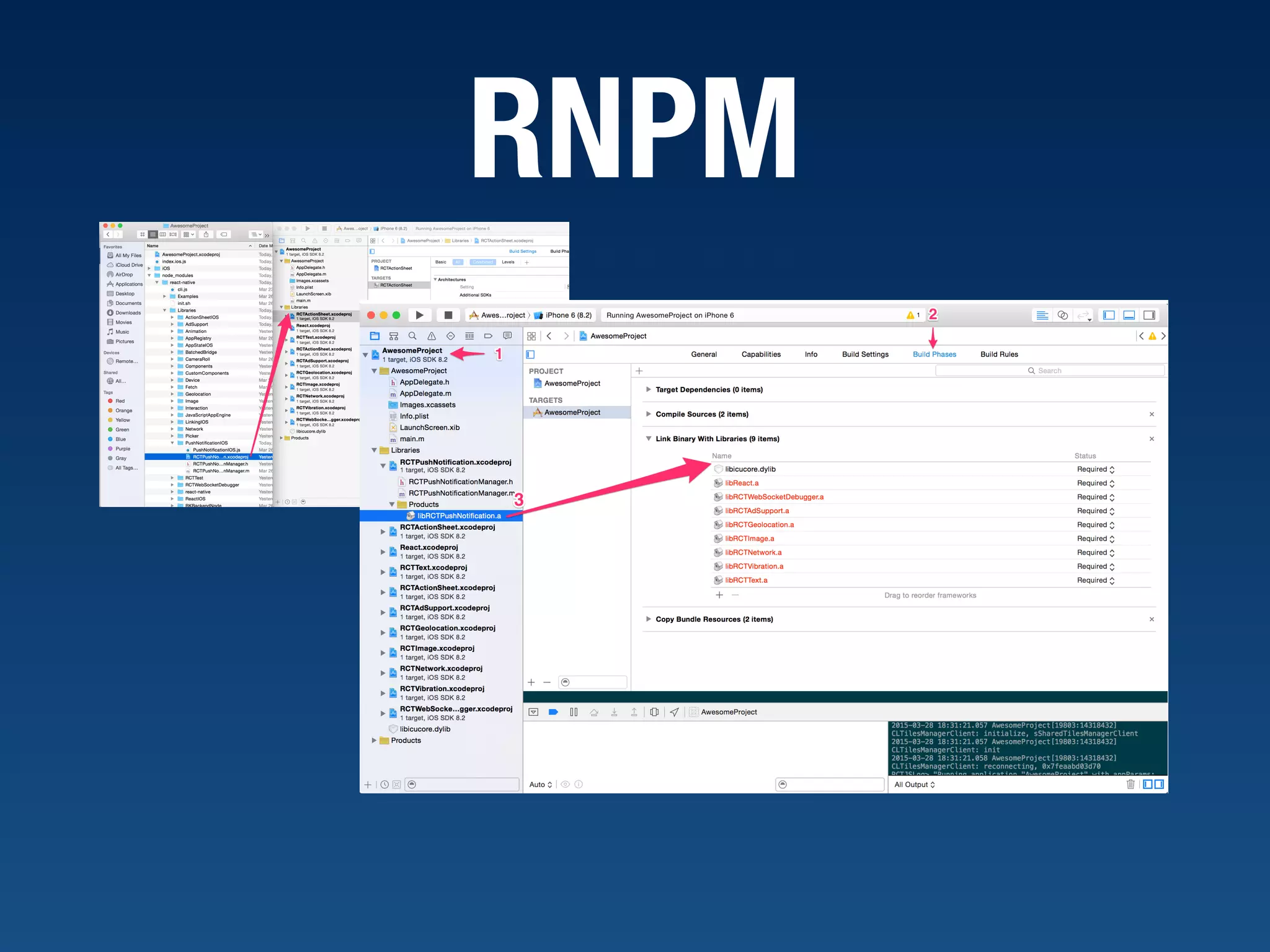
Task: Click the step over icon in debug bar
Action: [x=594, y=712]
